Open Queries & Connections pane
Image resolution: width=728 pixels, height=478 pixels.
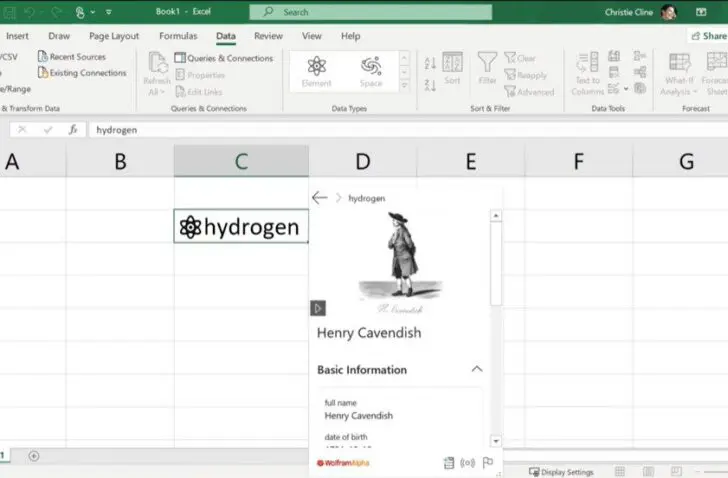224,58
